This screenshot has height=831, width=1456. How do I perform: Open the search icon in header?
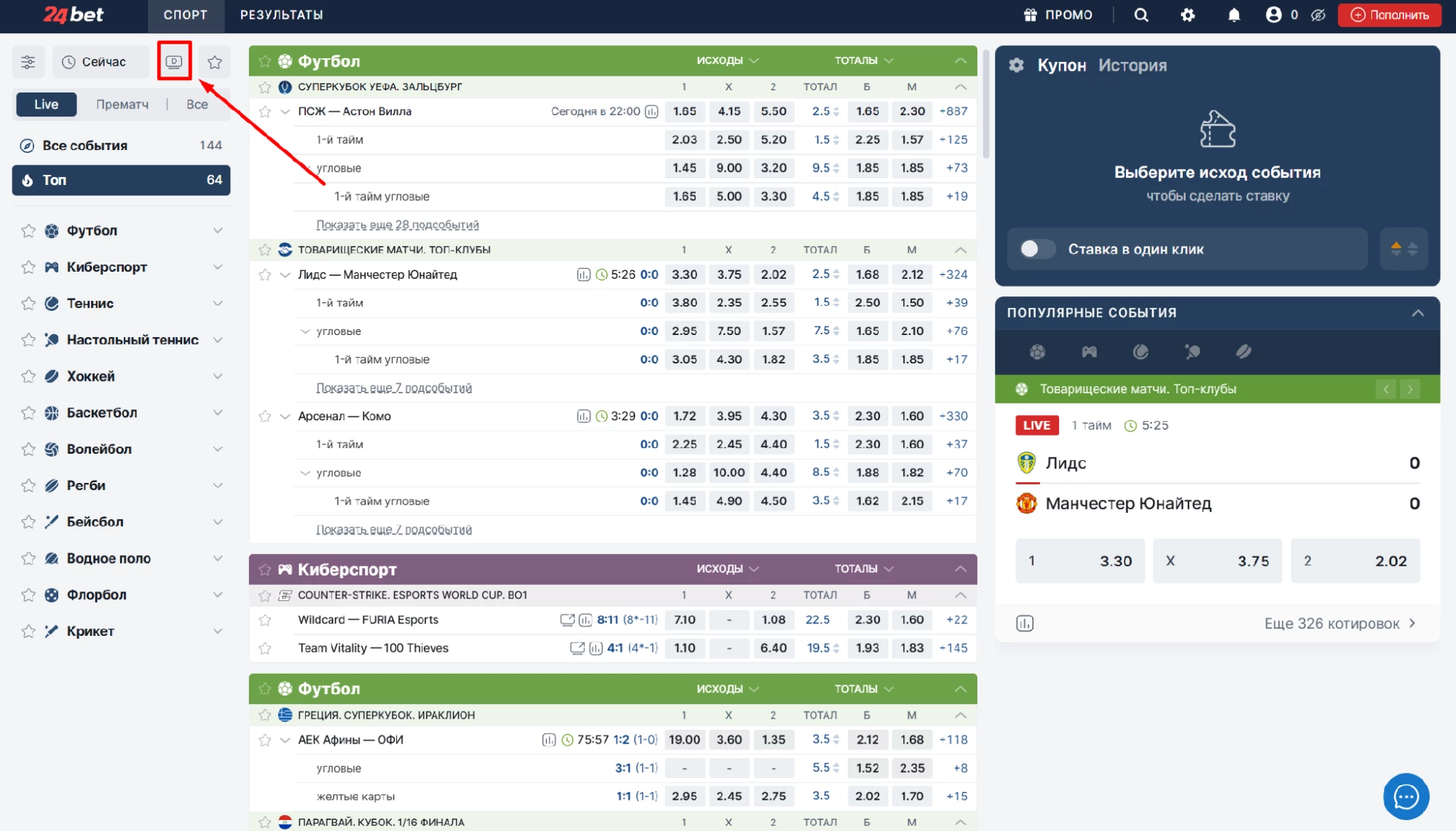1141,15
